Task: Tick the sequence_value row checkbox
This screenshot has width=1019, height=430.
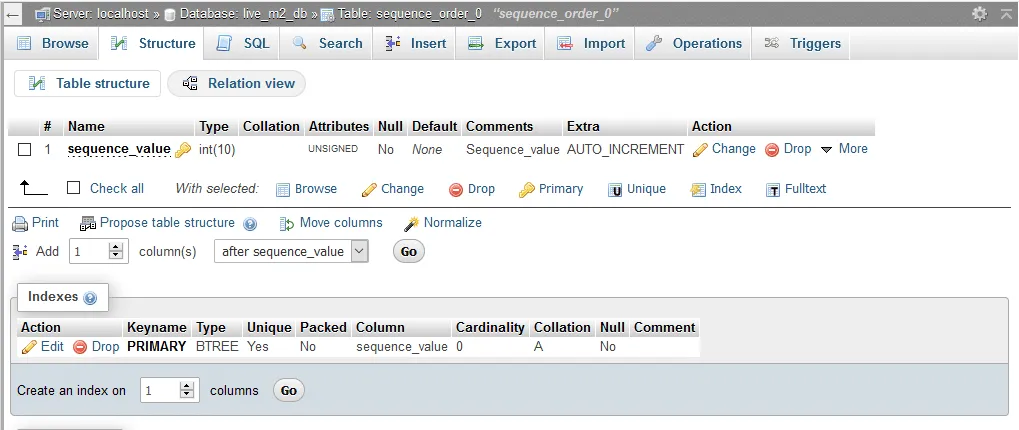Action: (x=25, y=149)
